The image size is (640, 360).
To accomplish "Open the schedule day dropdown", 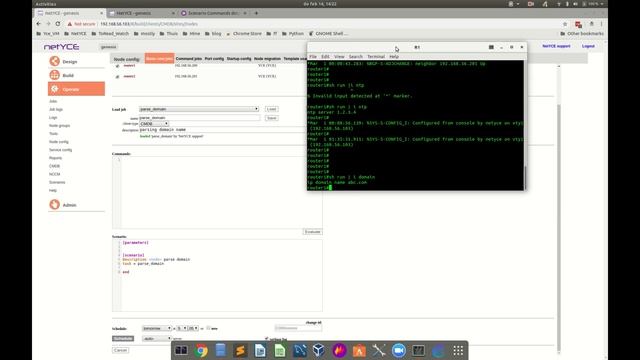I will pos(157,328).
